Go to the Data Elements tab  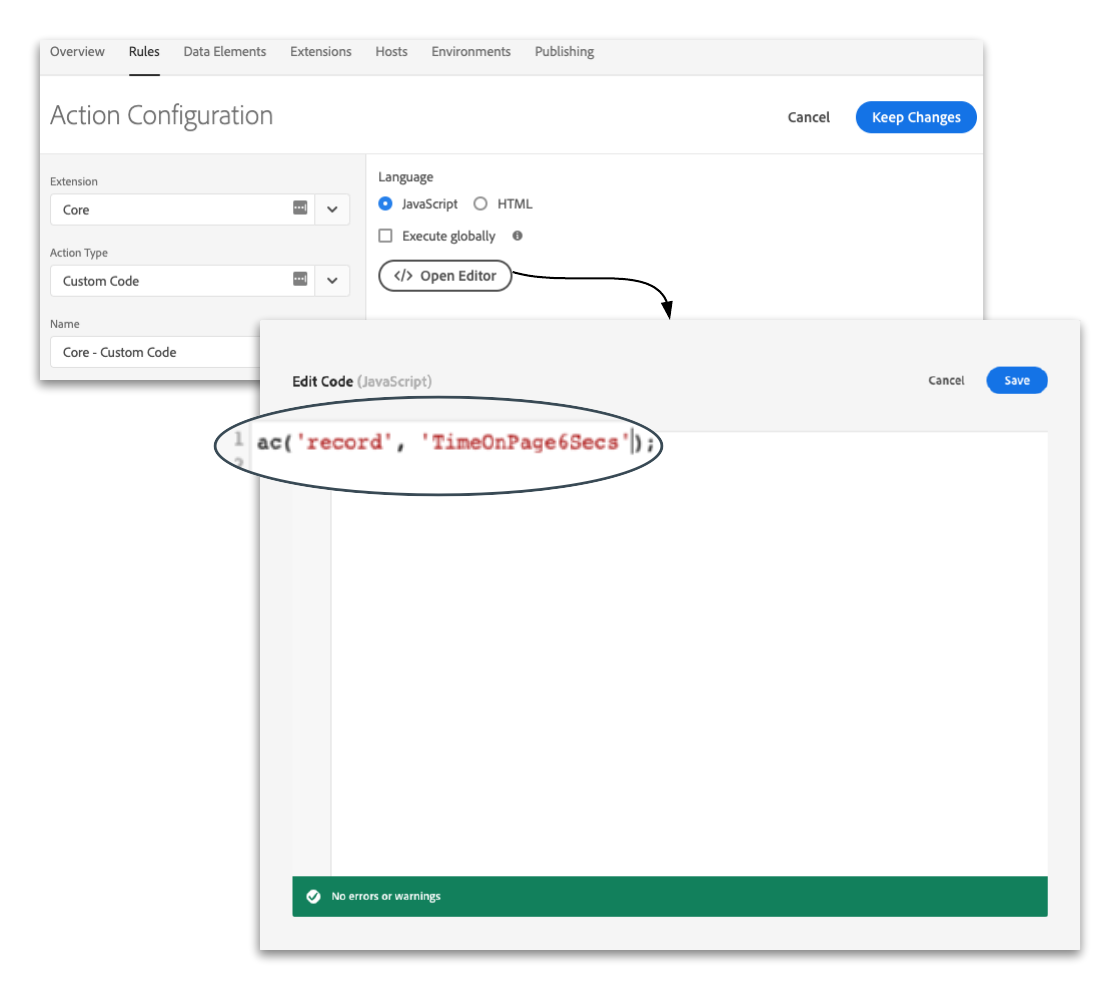coord(224,51)
